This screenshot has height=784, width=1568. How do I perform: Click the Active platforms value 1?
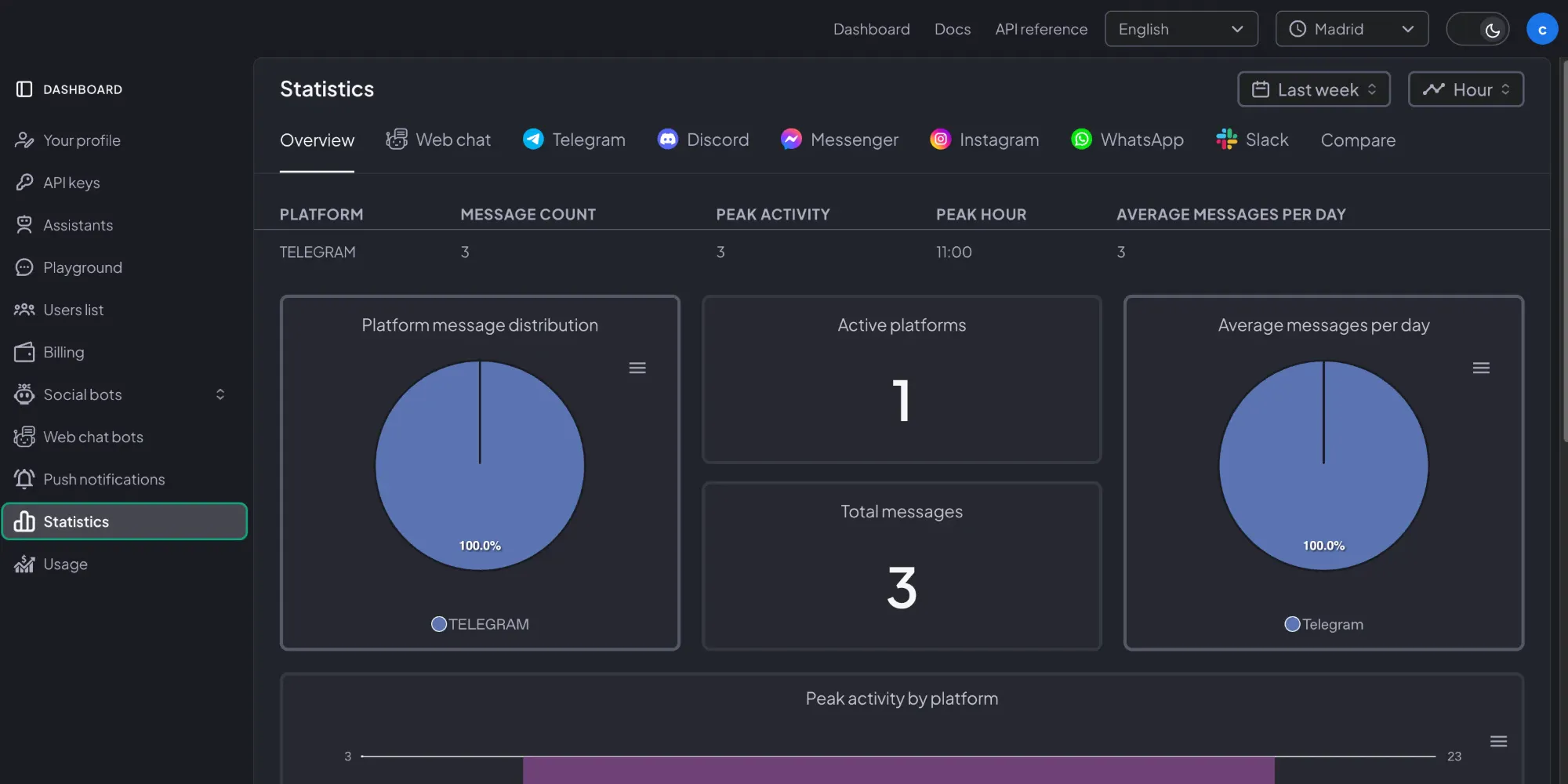pyautogui.click(x=902, y=401)
